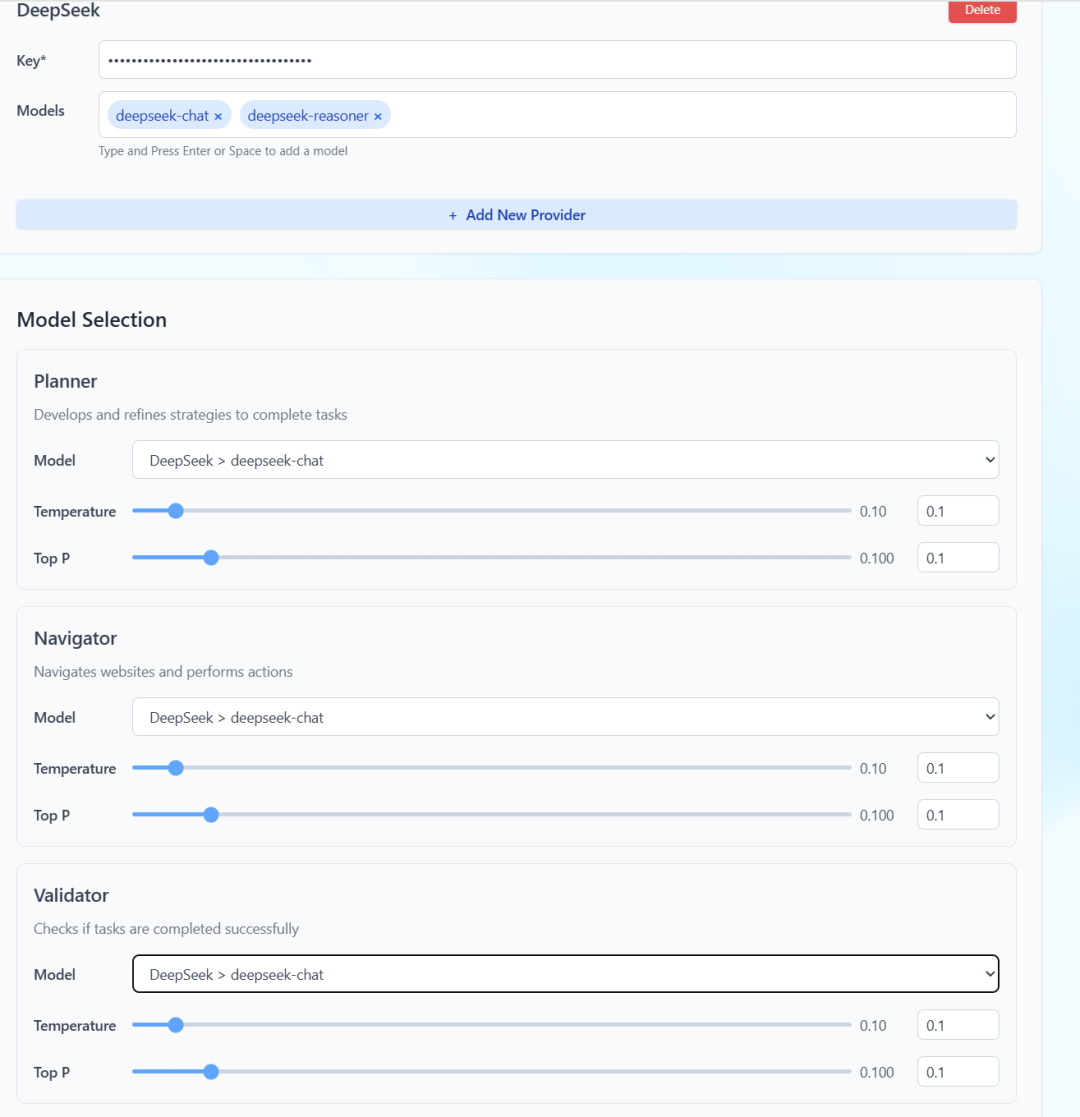Click the Planner Temperature number box
Screen dimensions: 1080x1117
958,511
